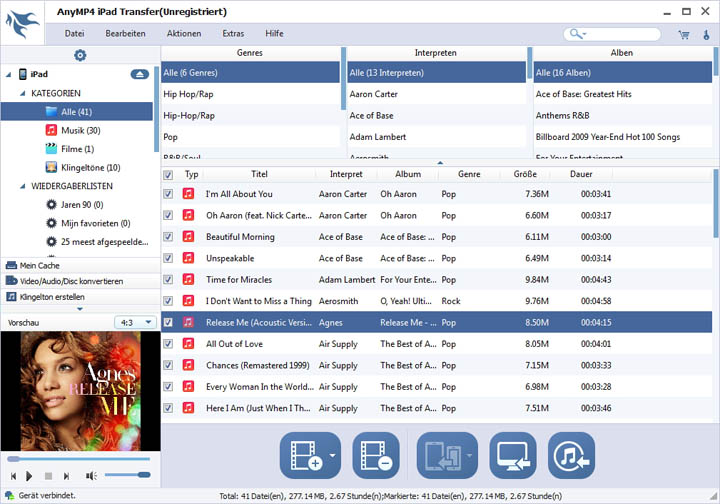Click the expander arrow below Klingelton erstellen

pos(80,309)
